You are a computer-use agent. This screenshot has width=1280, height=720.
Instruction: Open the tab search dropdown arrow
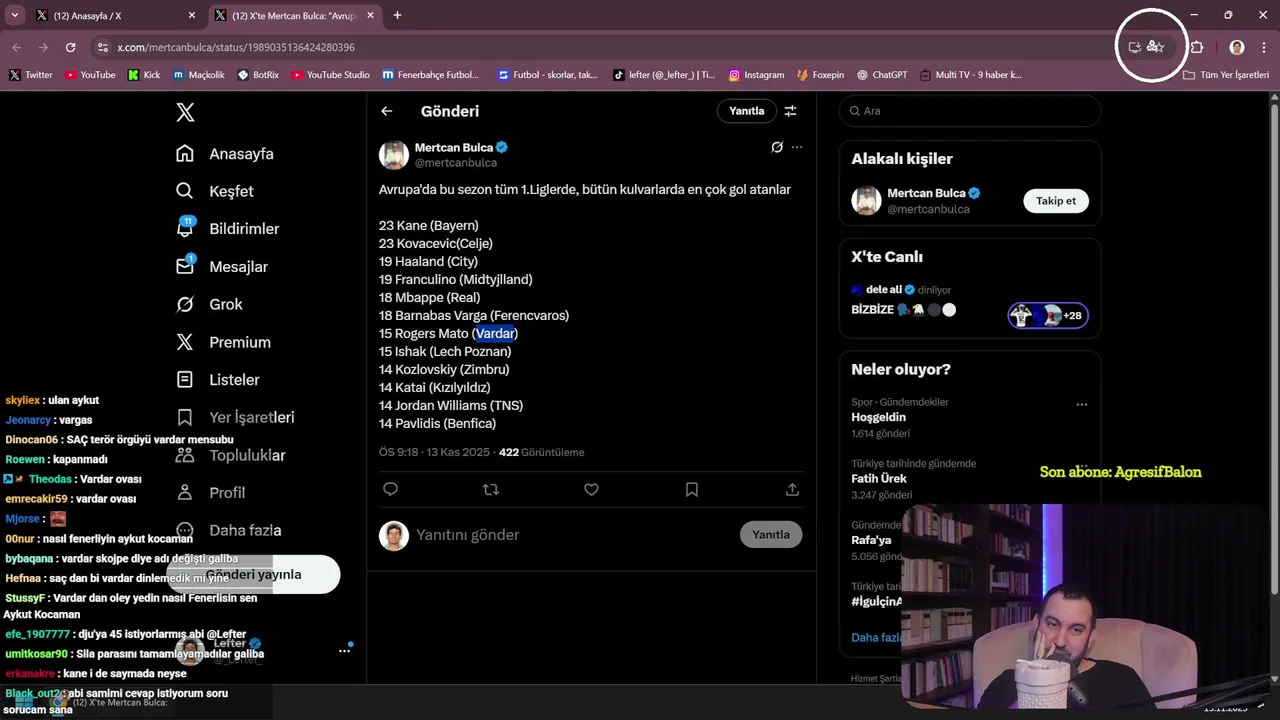click(14, 15)
